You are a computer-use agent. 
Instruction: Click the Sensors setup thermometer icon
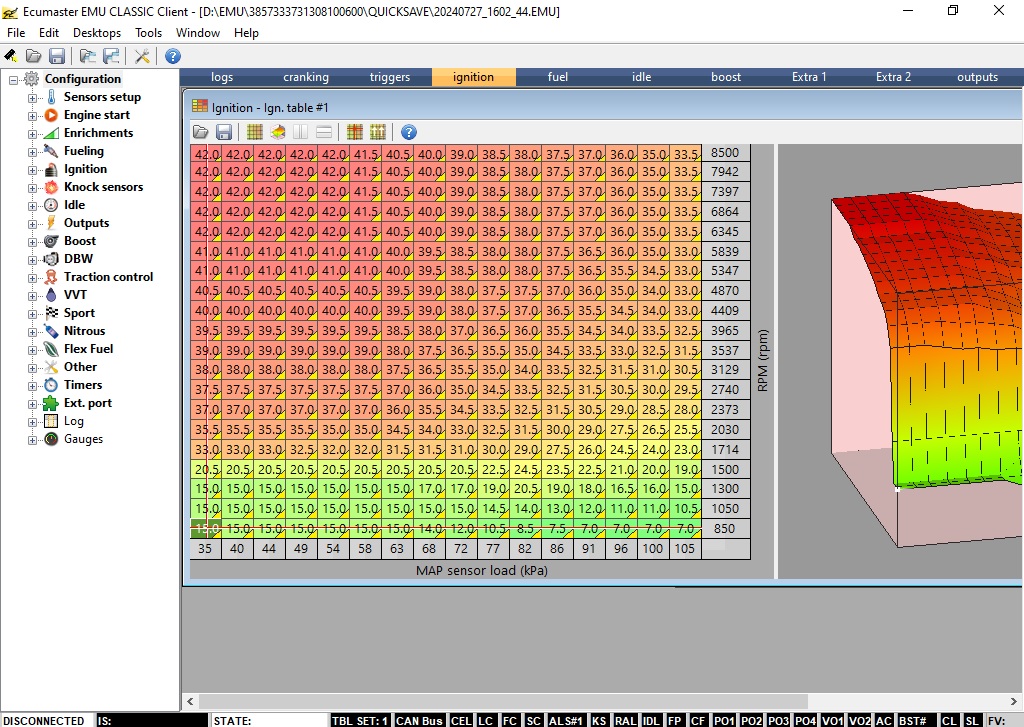pyautogui.click(x=52, y=97)
